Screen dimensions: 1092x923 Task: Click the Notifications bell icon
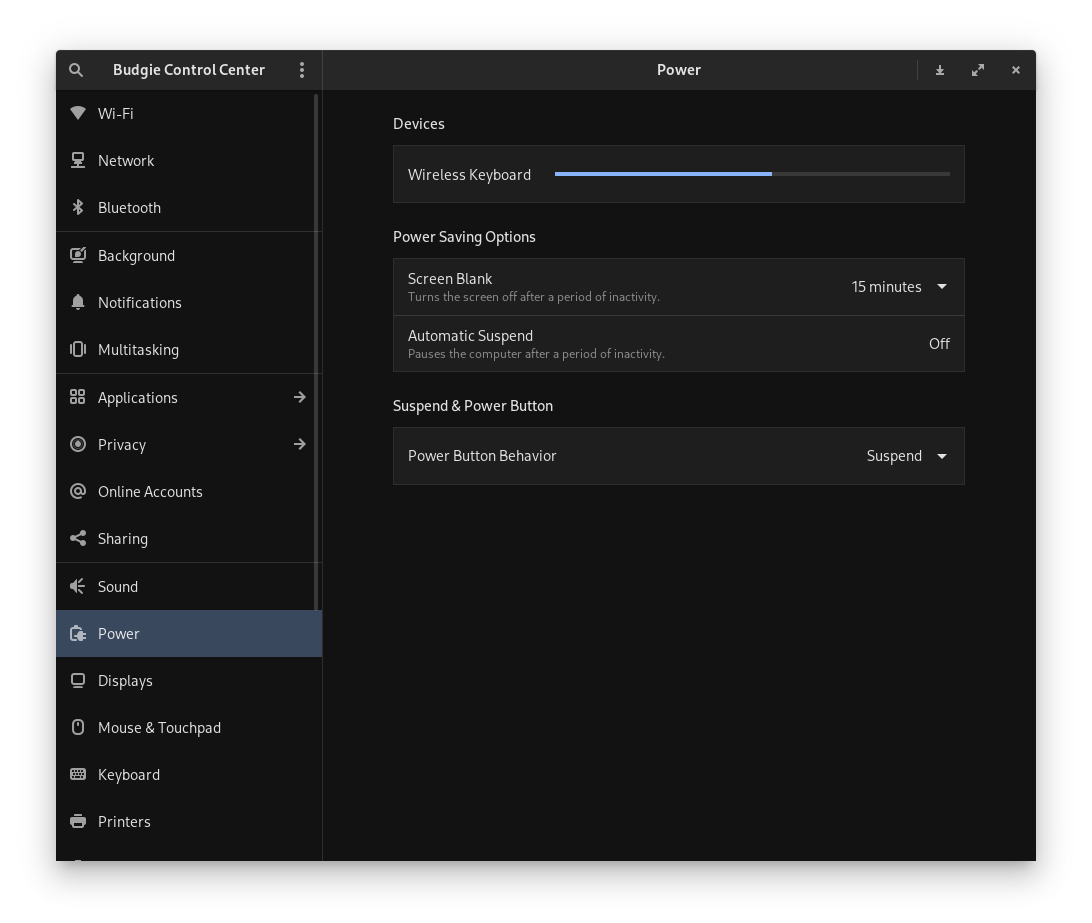click(78, 302)
